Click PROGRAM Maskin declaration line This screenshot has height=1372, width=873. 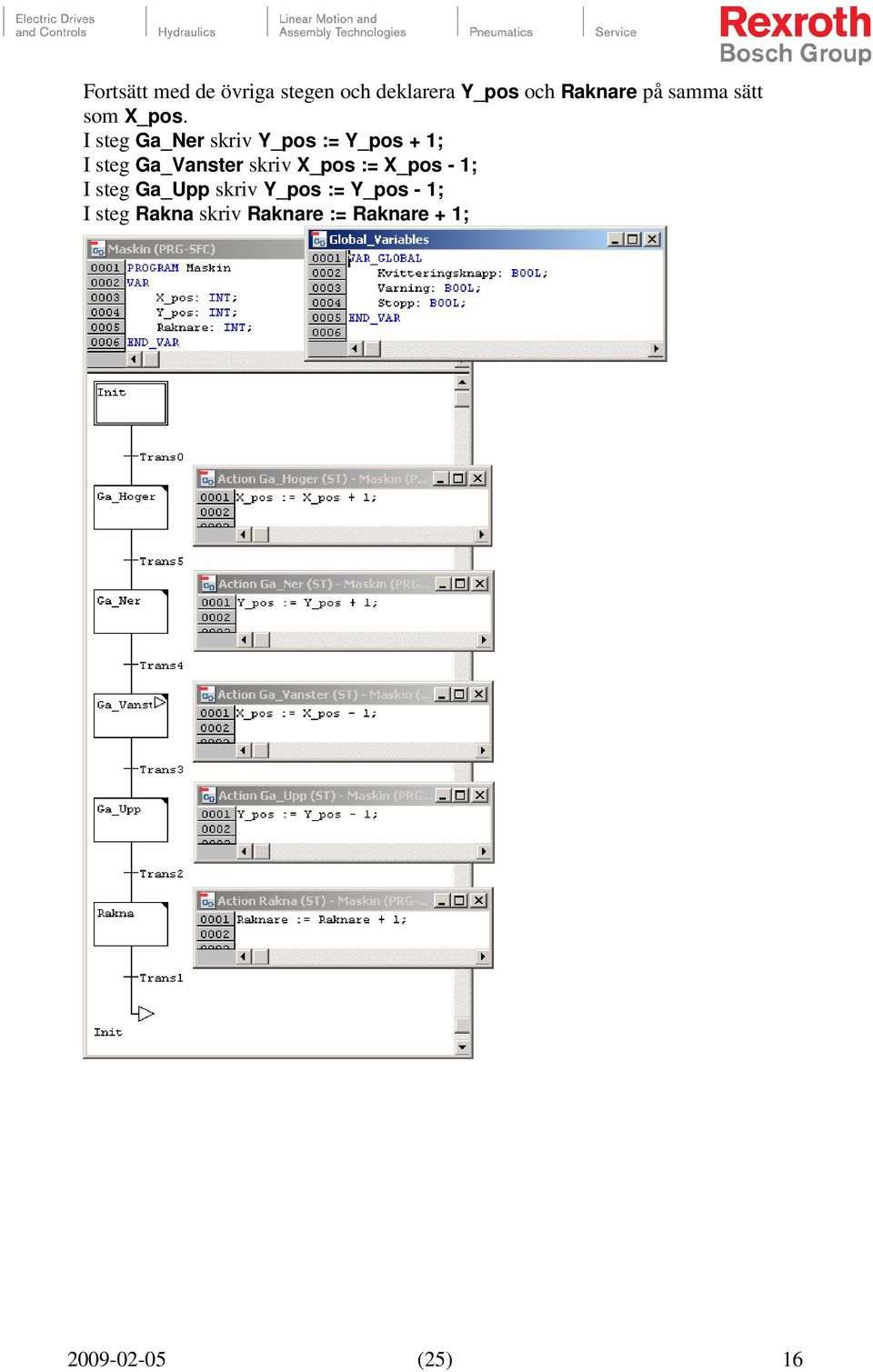coord(179,268)
